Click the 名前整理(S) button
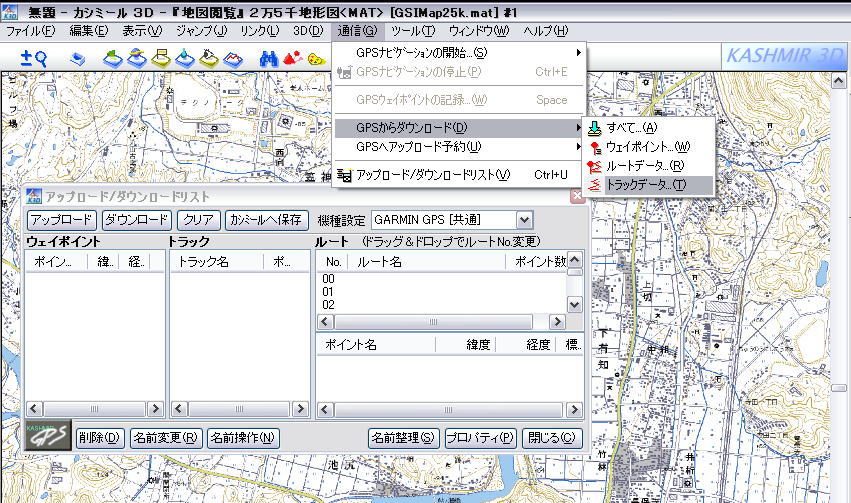This screenshot has height=503, width=851. tap(403, 438)
